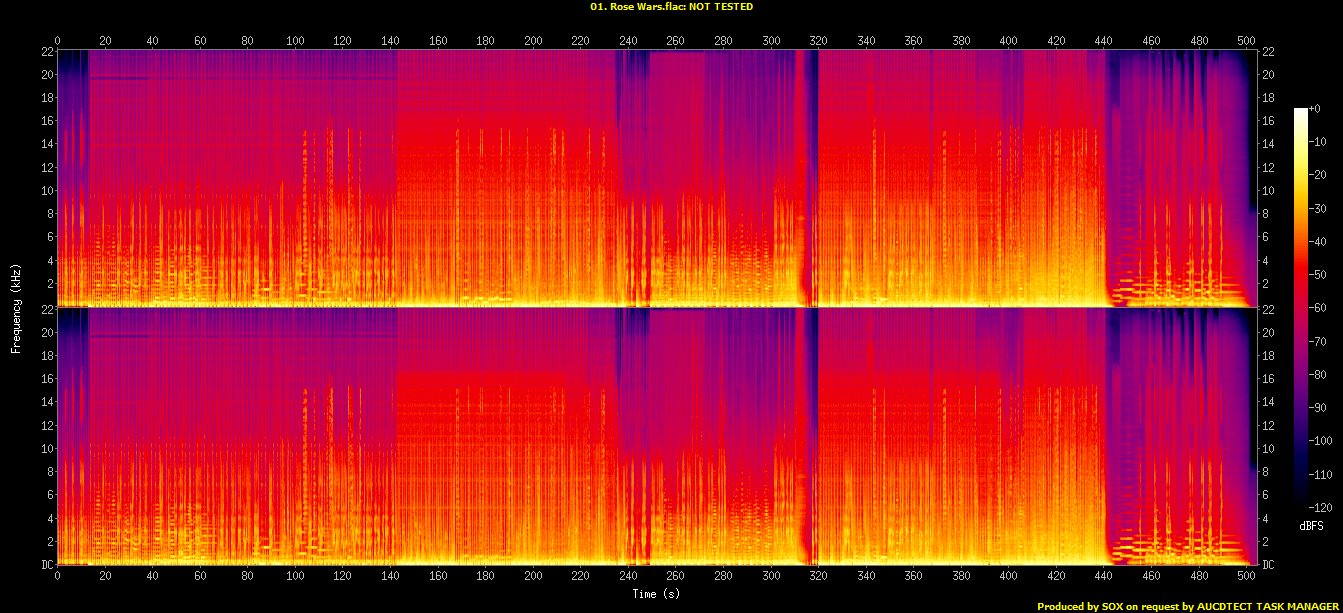The image size is (1343, 613).
Task: Click tick '320' on the top time axis
Action: tap(818, 41)
